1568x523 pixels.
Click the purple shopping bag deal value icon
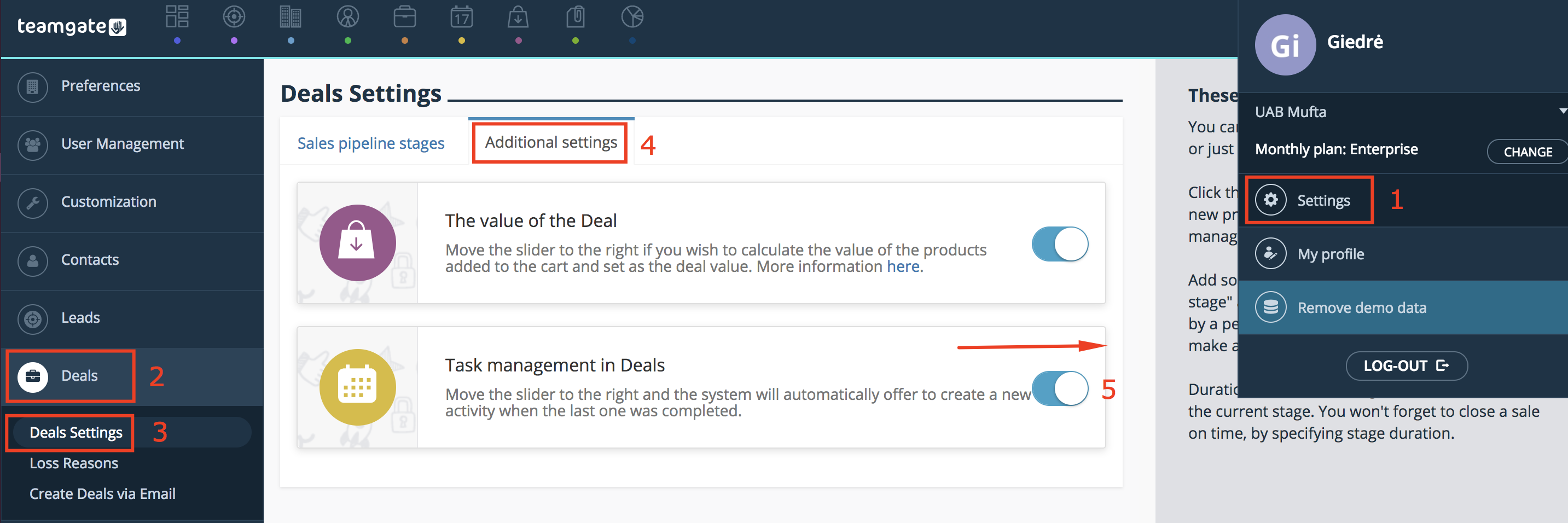click(x=357, y=242)
